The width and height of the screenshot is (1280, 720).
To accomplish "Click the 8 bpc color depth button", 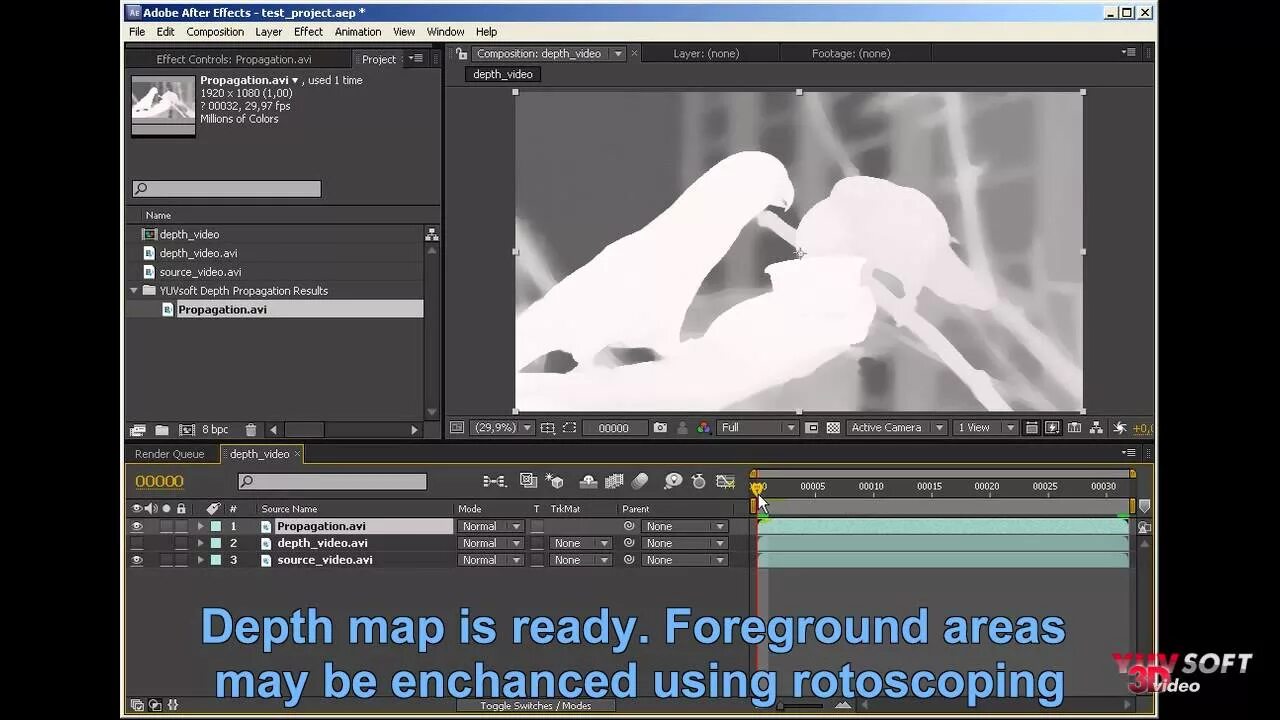I will pyautogui.click(x=215, y=429).
